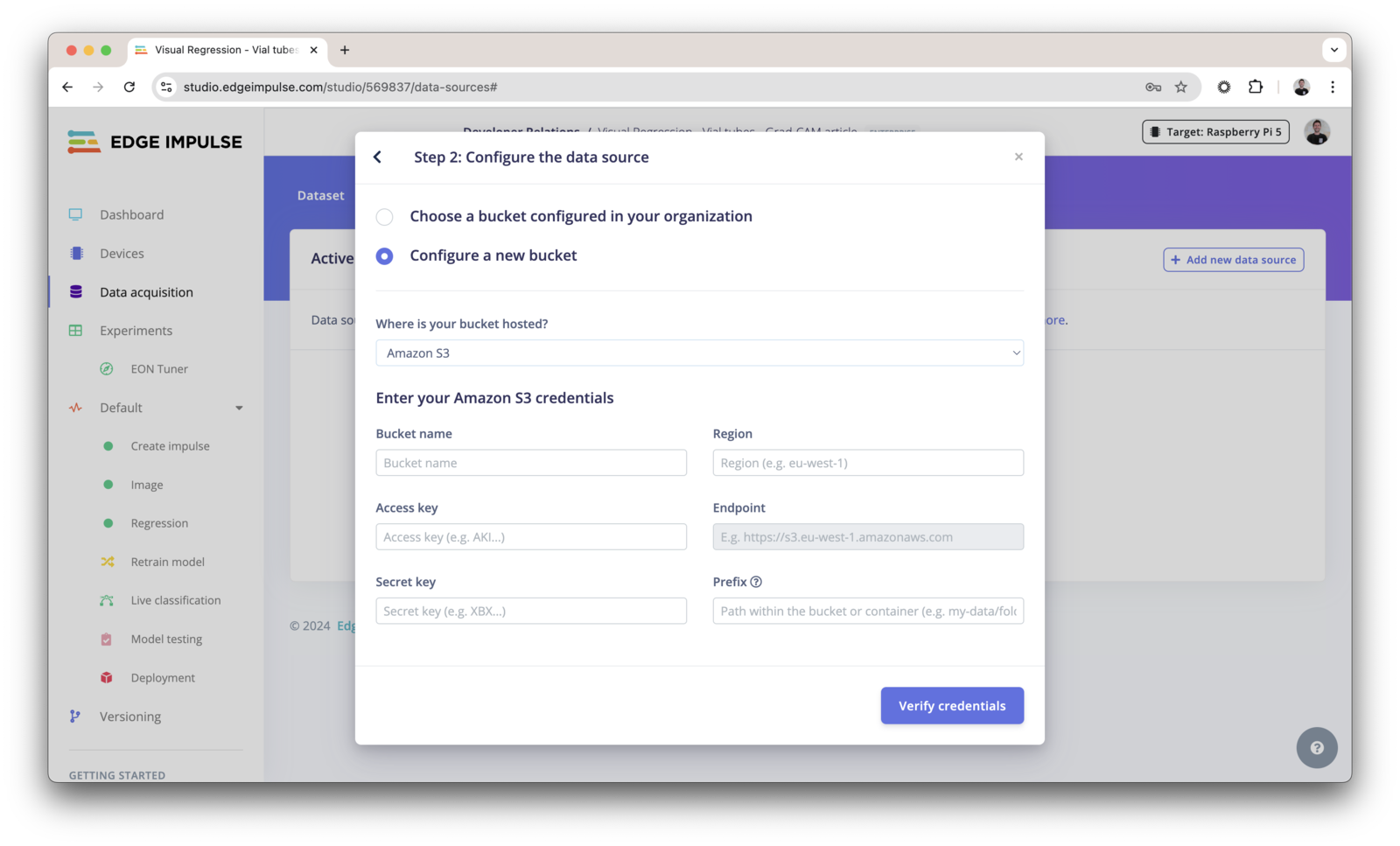Open Dashboard in the sidebar
The image size is (1400, 846).
tap(131, 214)
